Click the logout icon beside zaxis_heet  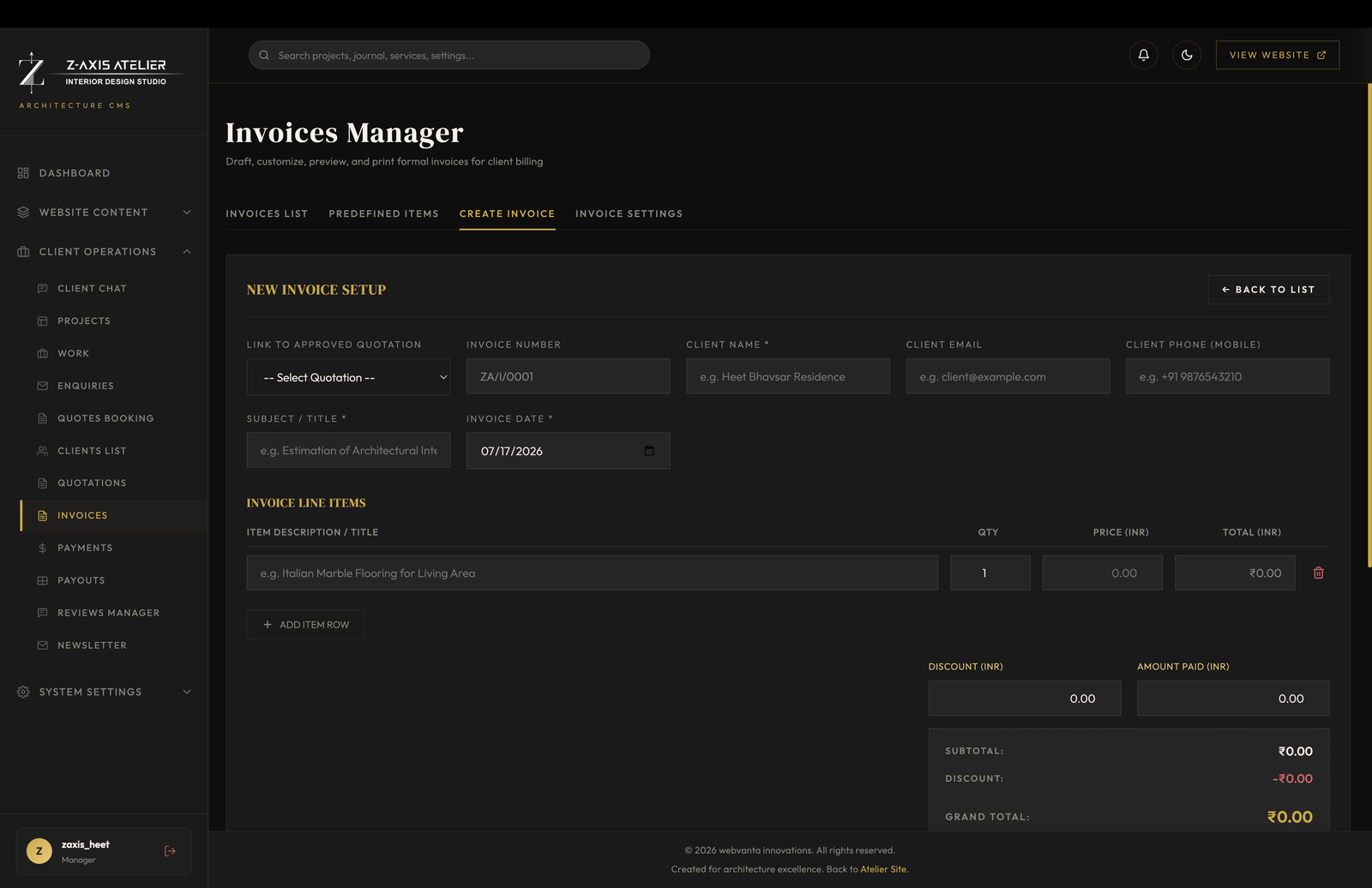(170, 851)
